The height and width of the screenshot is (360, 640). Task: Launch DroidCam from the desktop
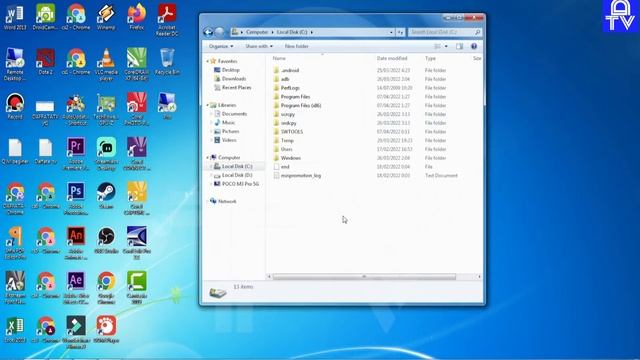coord(45,17)
